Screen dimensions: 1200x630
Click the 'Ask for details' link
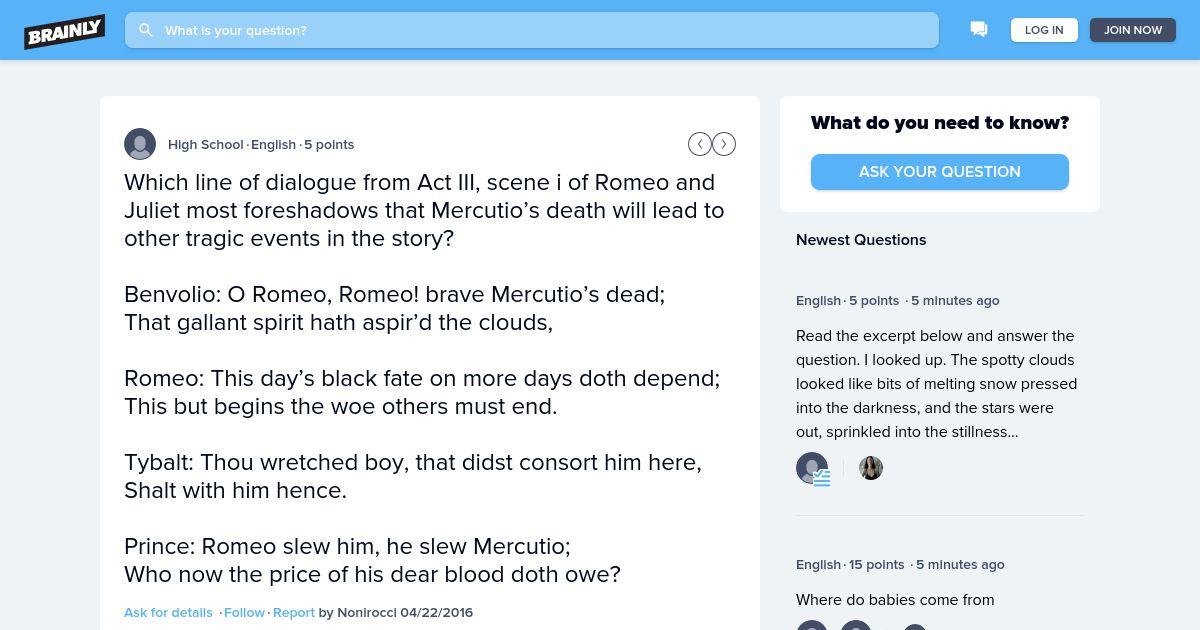168,612
